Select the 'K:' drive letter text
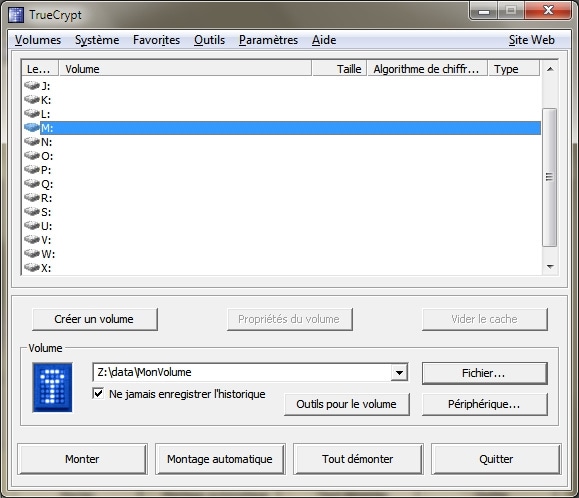This screenshot has height=498, width=579. [46, 100]
